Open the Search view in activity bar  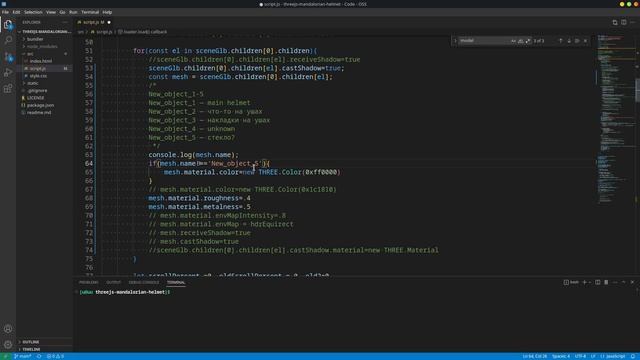(8, 40)
